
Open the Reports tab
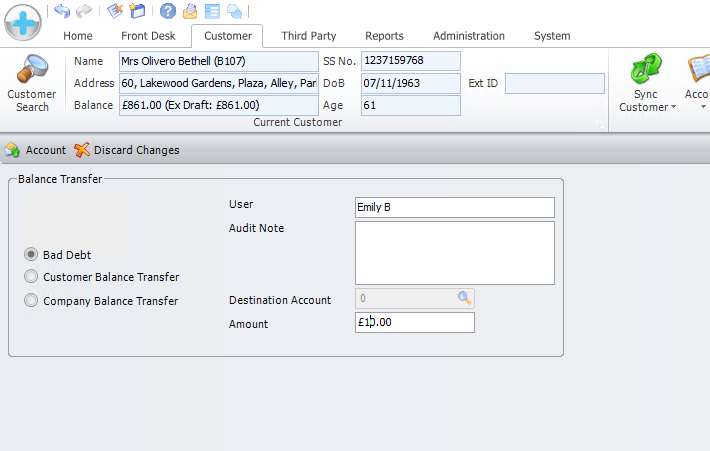pyautogui.click(x=384, y=36)
